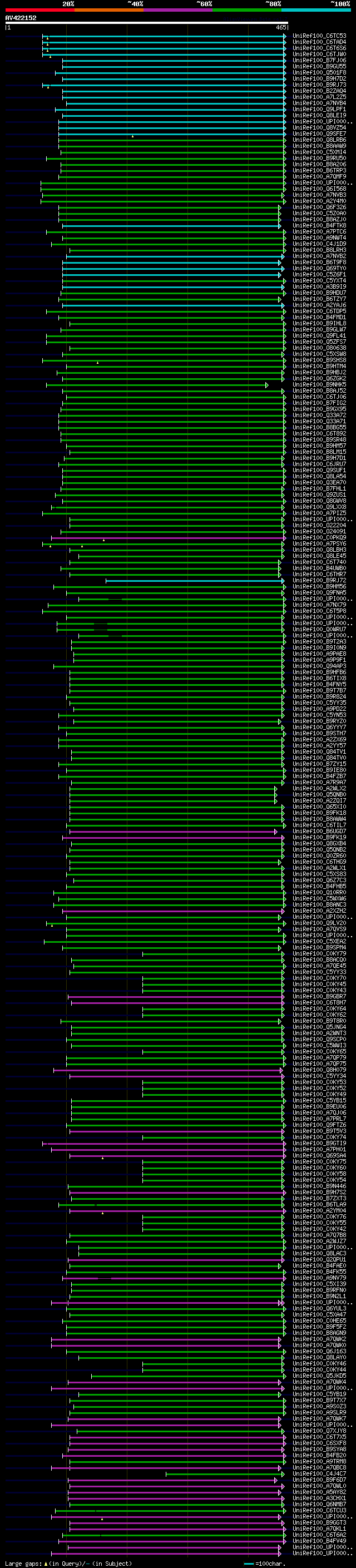Click the white query sequence bar
This screenshot has height=1568, width=356.
pos(147,22)
